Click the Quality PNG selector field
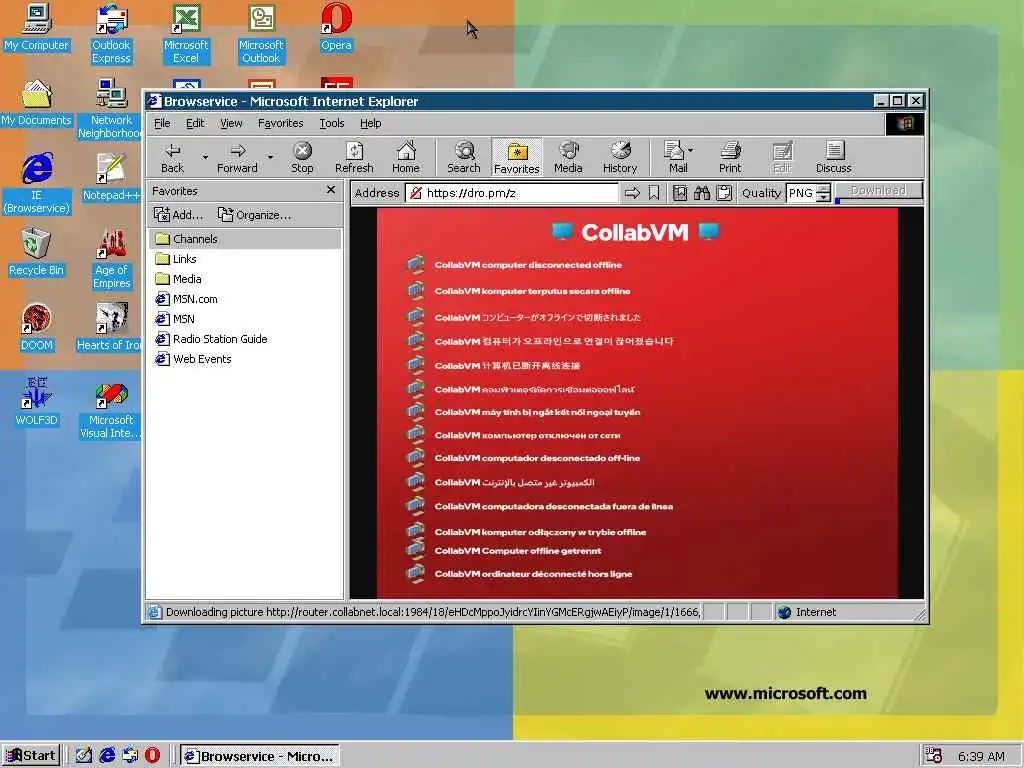This screenshot has height=768, width=1024. [801, 193]
